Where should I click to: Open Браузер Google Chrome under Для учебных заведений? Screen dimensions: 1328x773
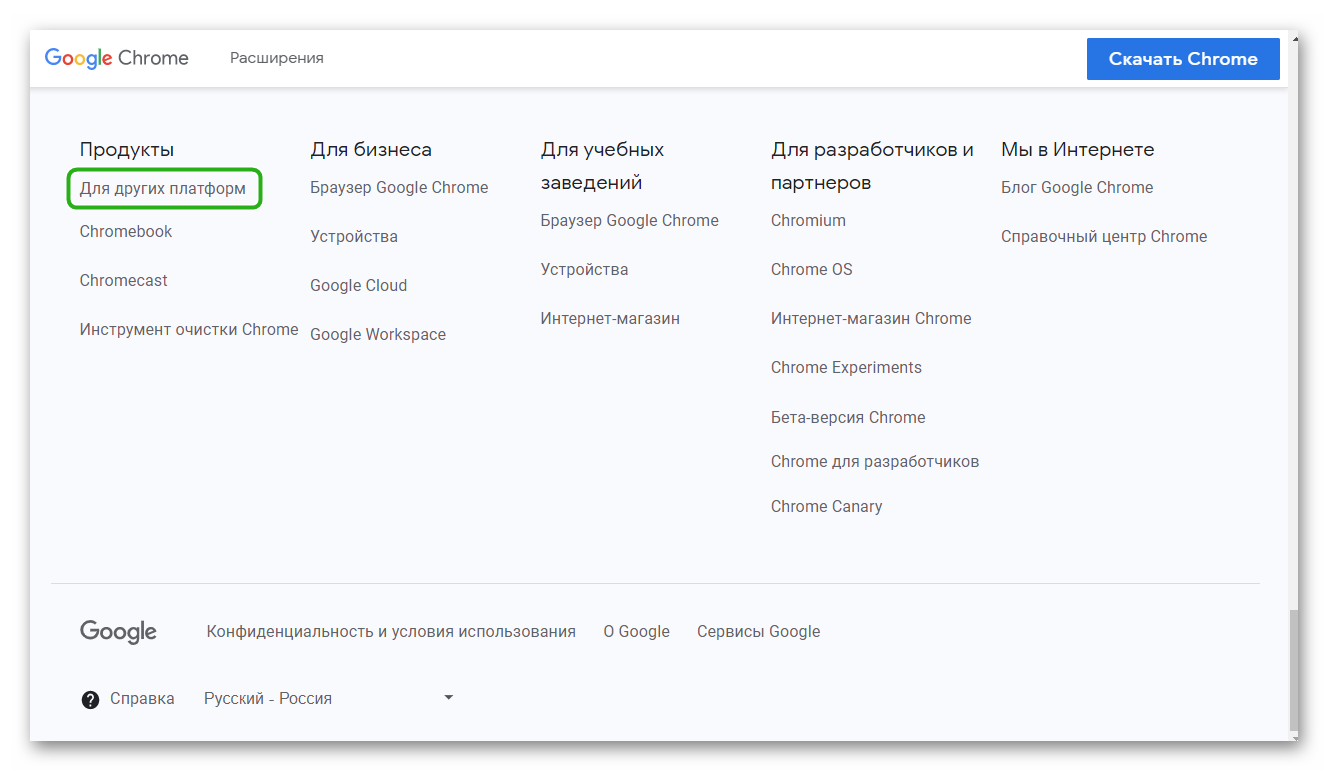(630, 220)
